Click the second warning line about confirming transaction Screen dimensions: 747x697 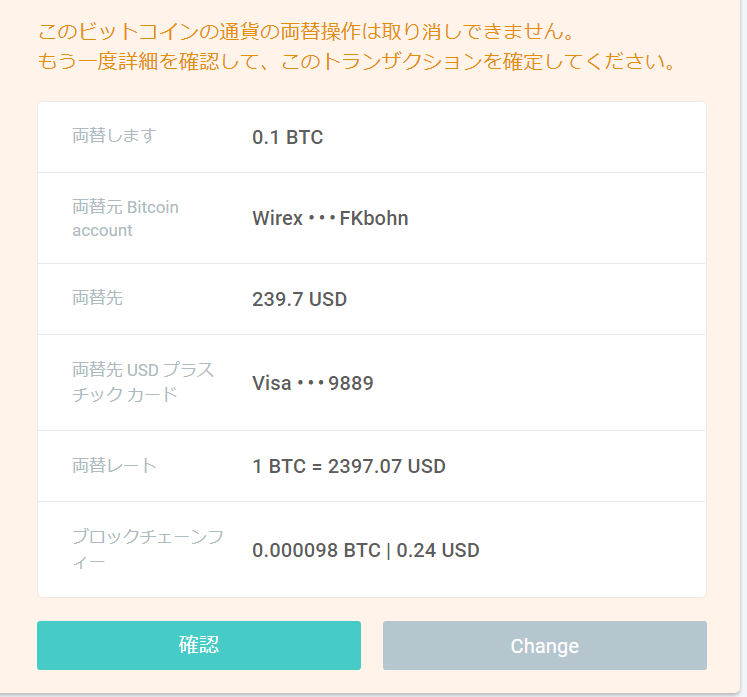coord(356,61)
